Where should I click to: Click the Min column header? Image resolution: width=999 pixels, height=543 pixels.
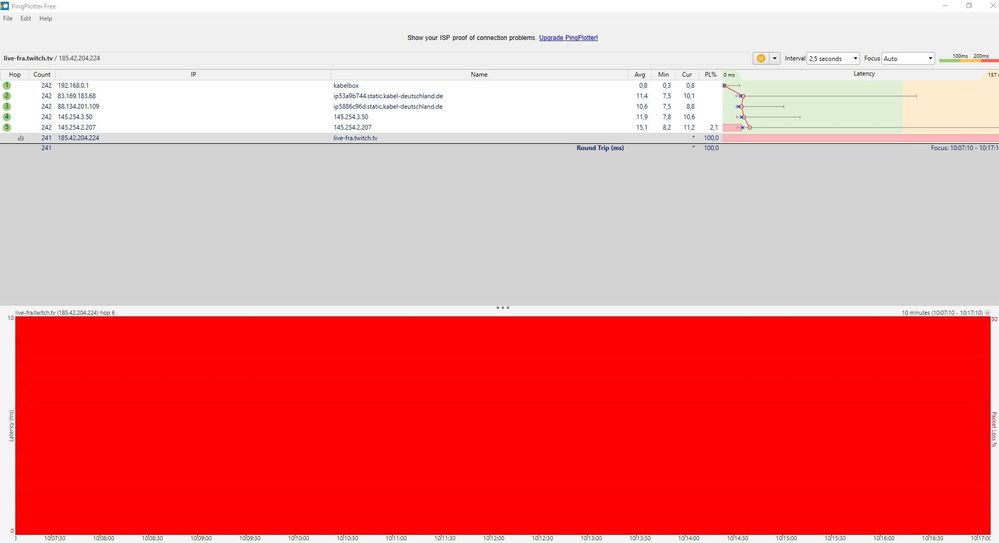663,75
